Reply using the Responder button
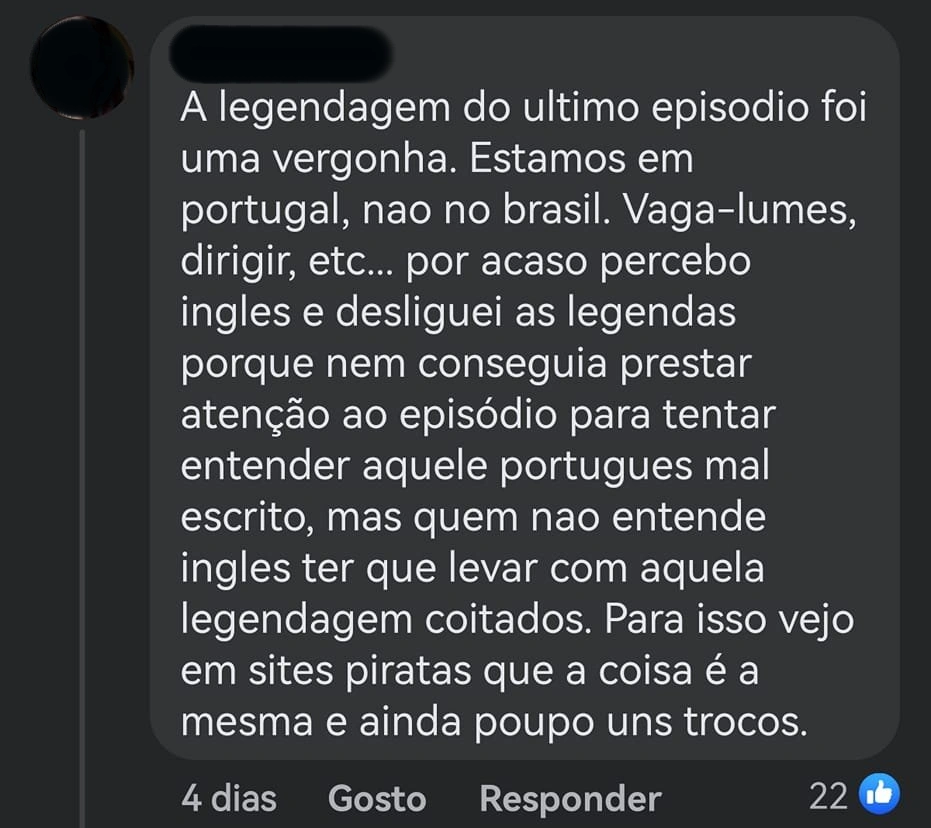The height and width of the screenshot is (828, 931). click(570, 799)
